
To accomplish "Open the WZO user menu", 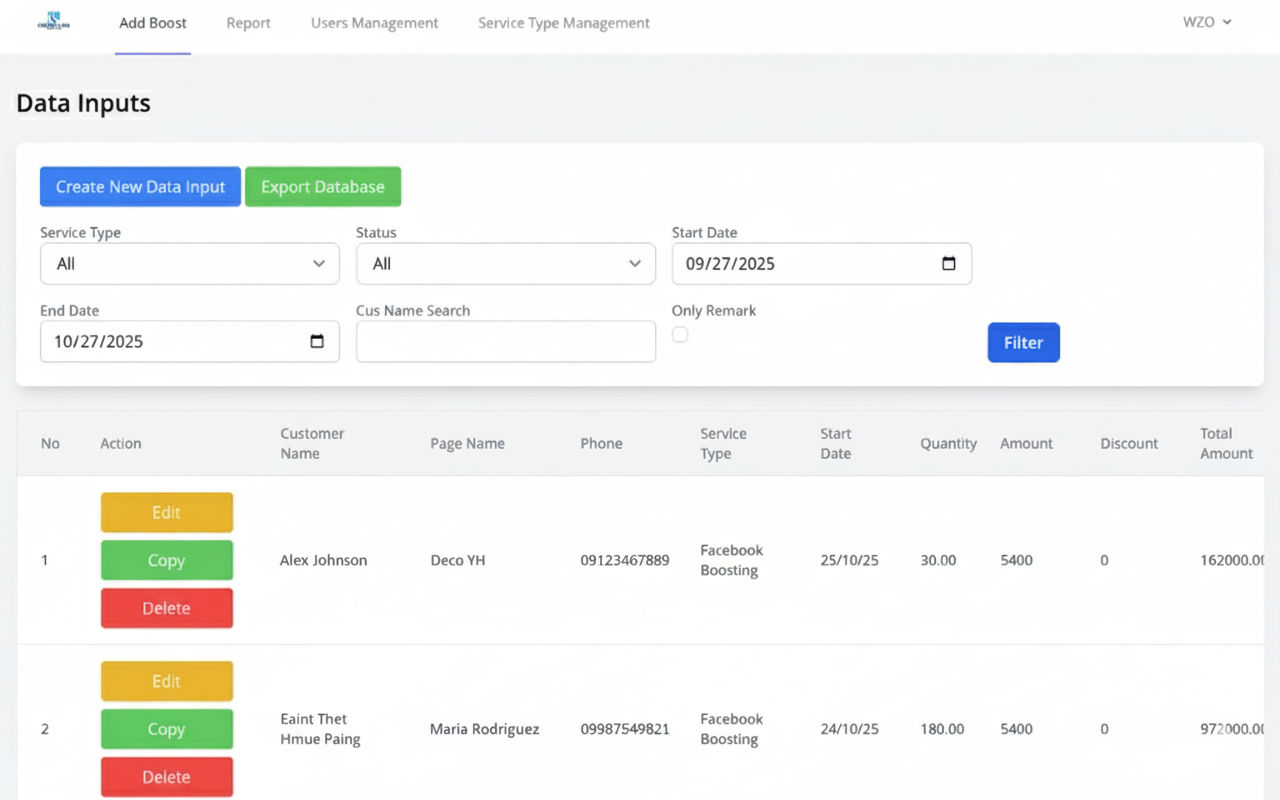I will tap(1207, 22).
